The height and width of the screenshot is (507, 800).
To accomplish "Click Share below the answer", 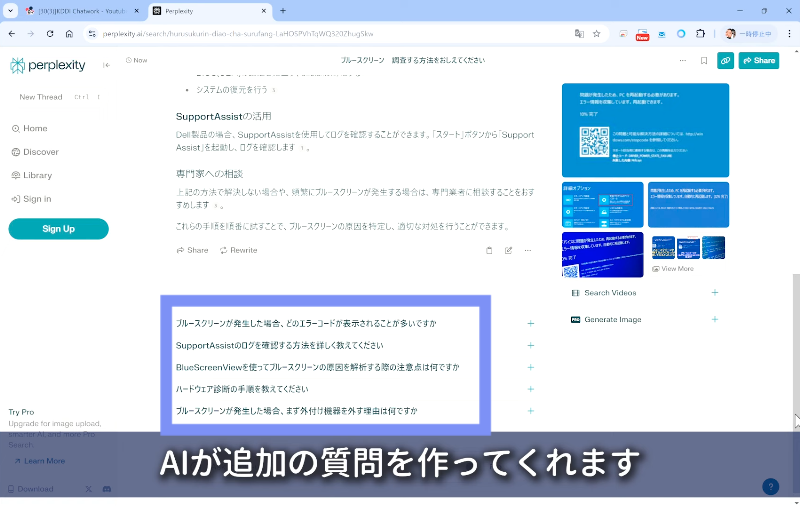I will [x=192, y=250].
